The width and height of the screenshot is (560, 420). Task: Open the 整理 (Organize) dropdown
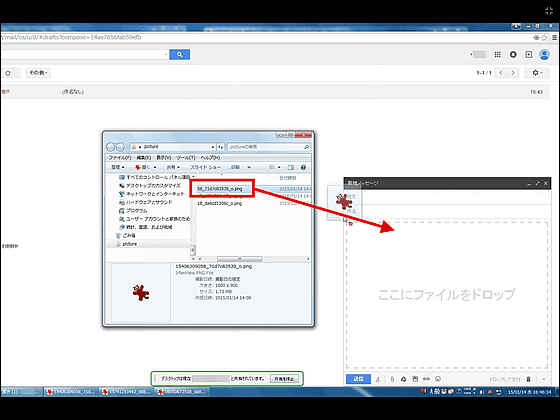(118, 167)
